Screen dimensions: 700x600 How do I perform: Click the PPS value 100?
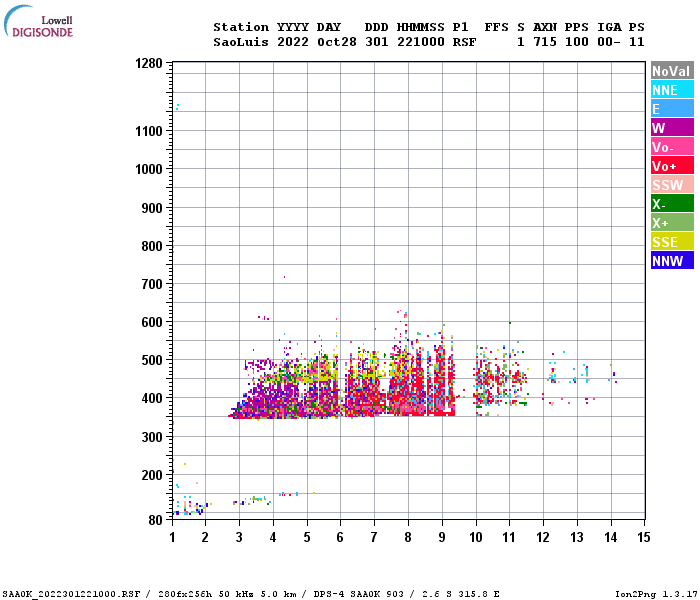tap(577, 42)
